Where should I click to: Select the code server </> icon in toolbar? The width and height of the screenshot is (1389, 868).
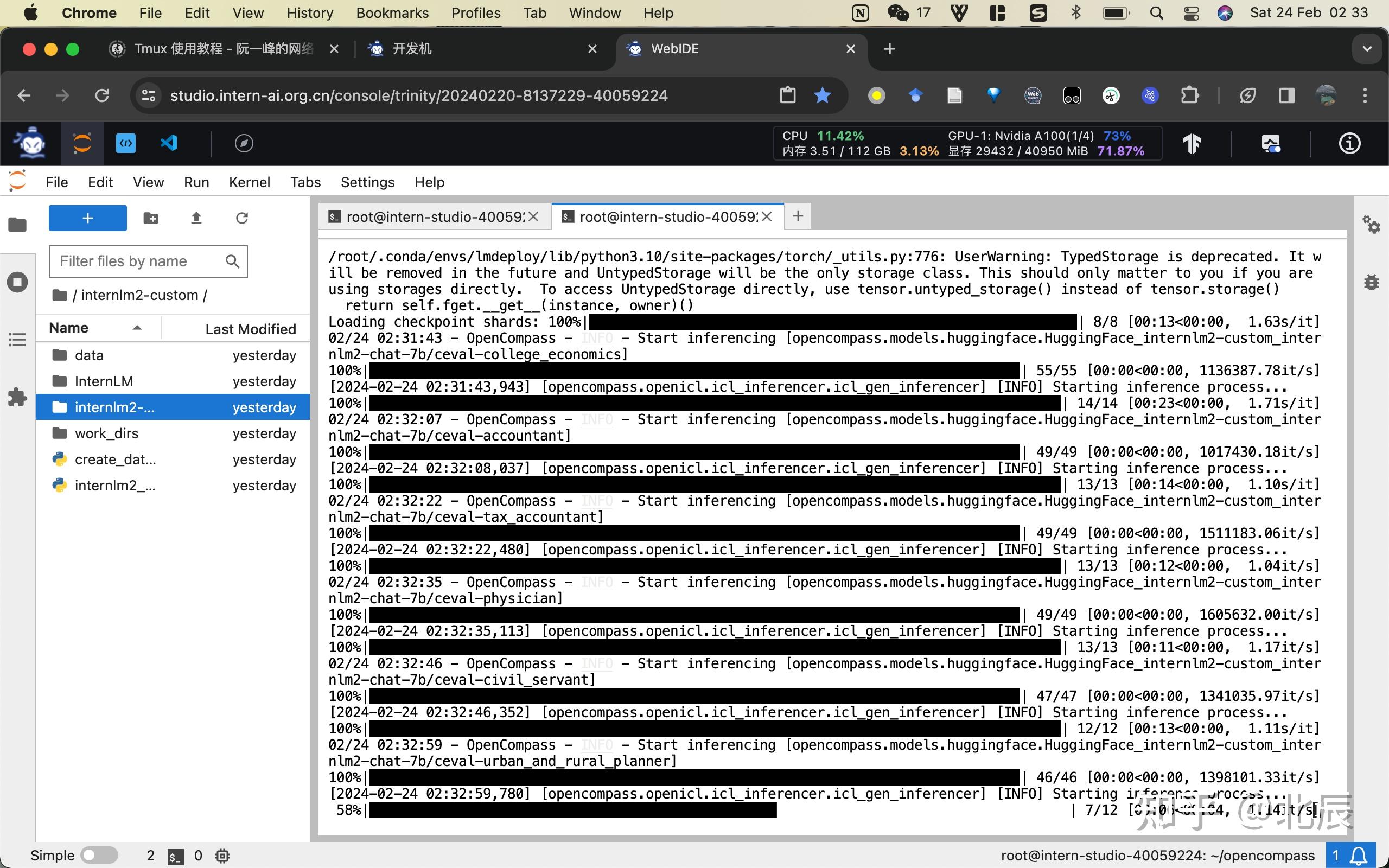(126, 144)
